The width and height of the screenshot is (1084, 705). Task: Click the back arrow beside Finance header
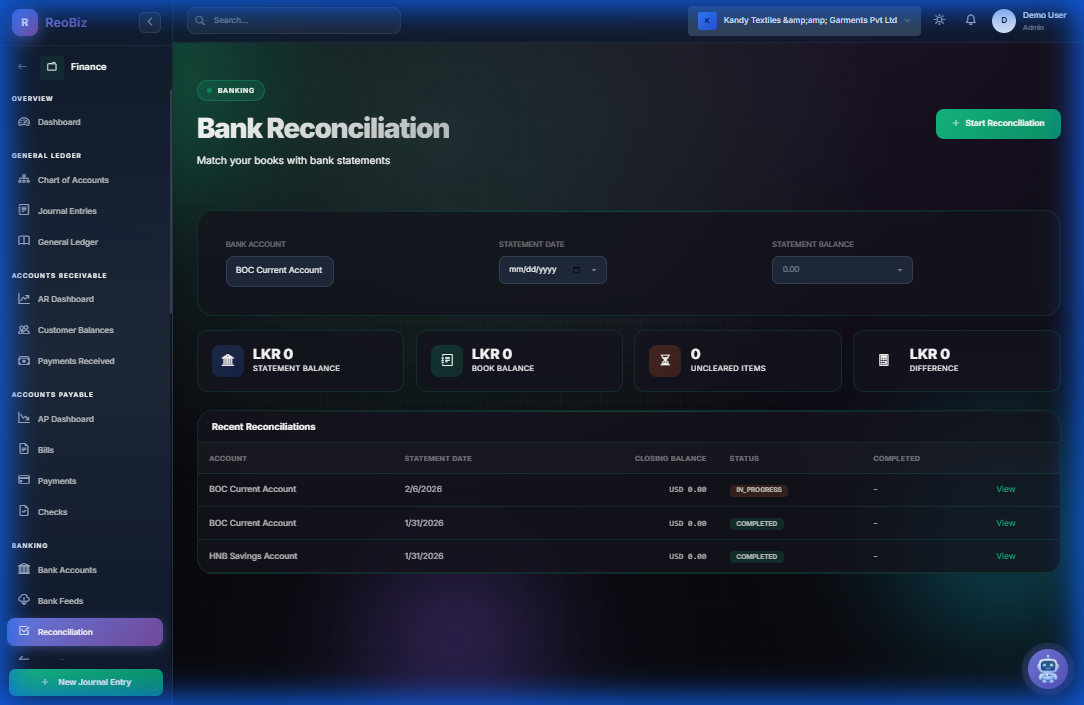[20, 66]
